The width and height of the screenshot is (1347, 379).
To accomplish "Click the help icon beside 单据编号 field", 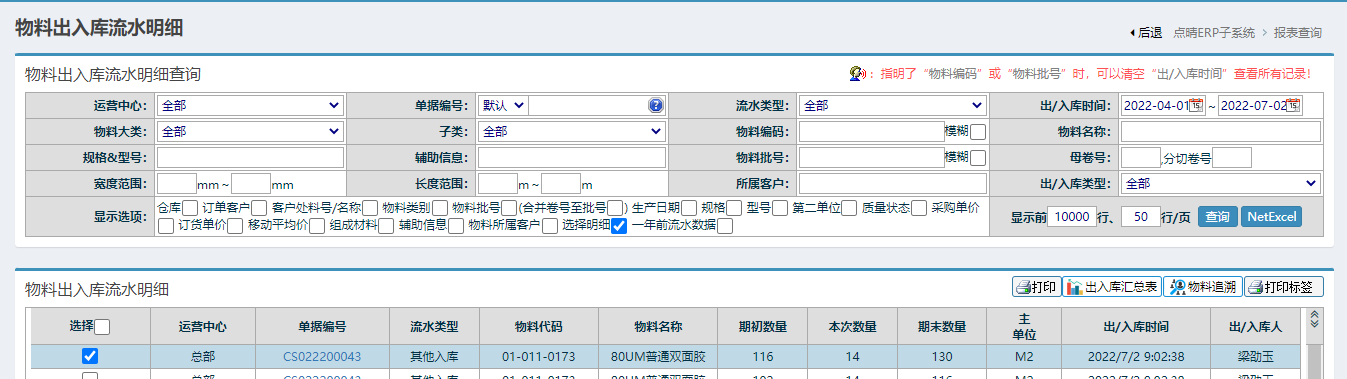I will click(656, 105).
